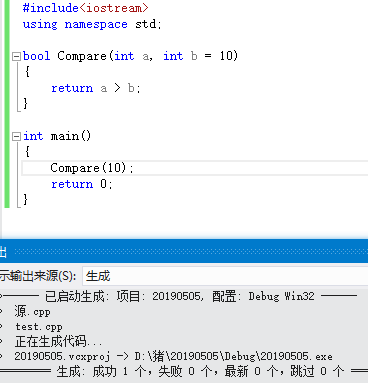Click the 'bool Compare(int a, int b = 10)' signature

click(x=130, y=56)
